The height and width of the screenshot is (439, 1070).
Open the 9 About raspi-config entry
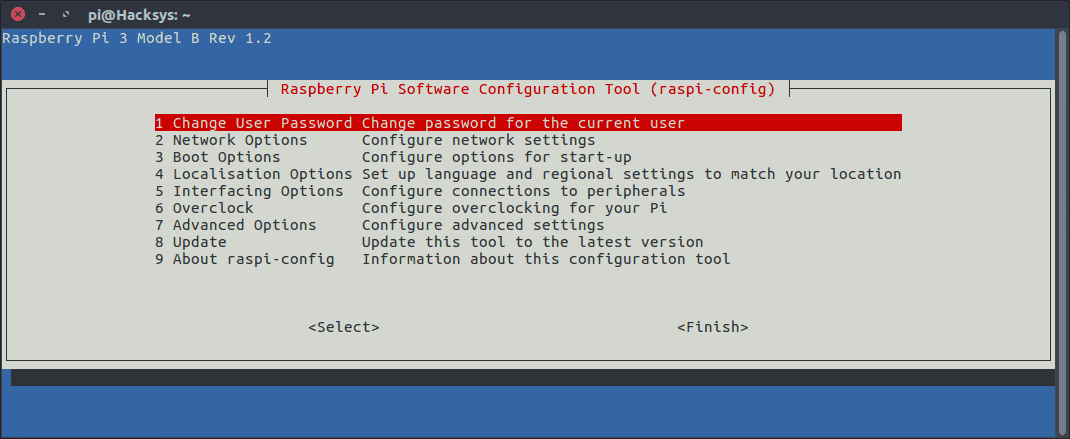tap(244, 259)
